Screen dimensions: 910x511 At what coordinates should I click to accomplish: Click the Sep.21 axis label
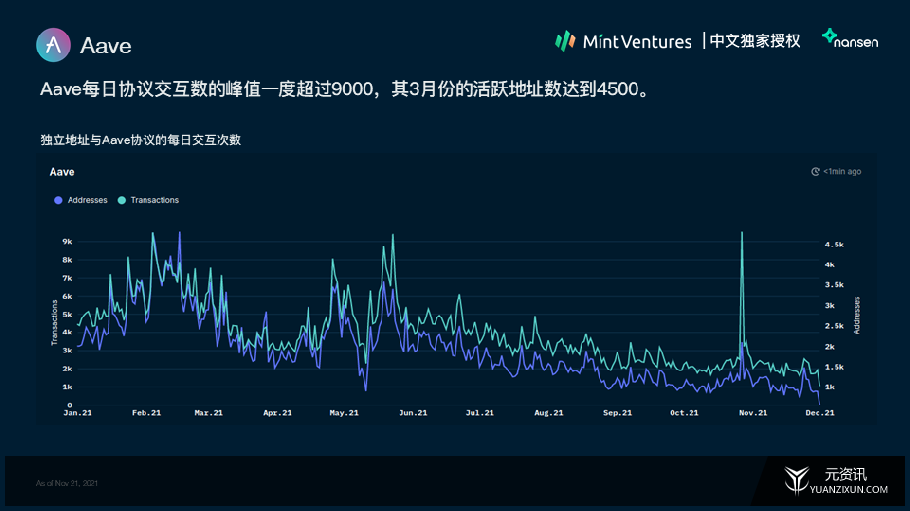tap(617, 413)
